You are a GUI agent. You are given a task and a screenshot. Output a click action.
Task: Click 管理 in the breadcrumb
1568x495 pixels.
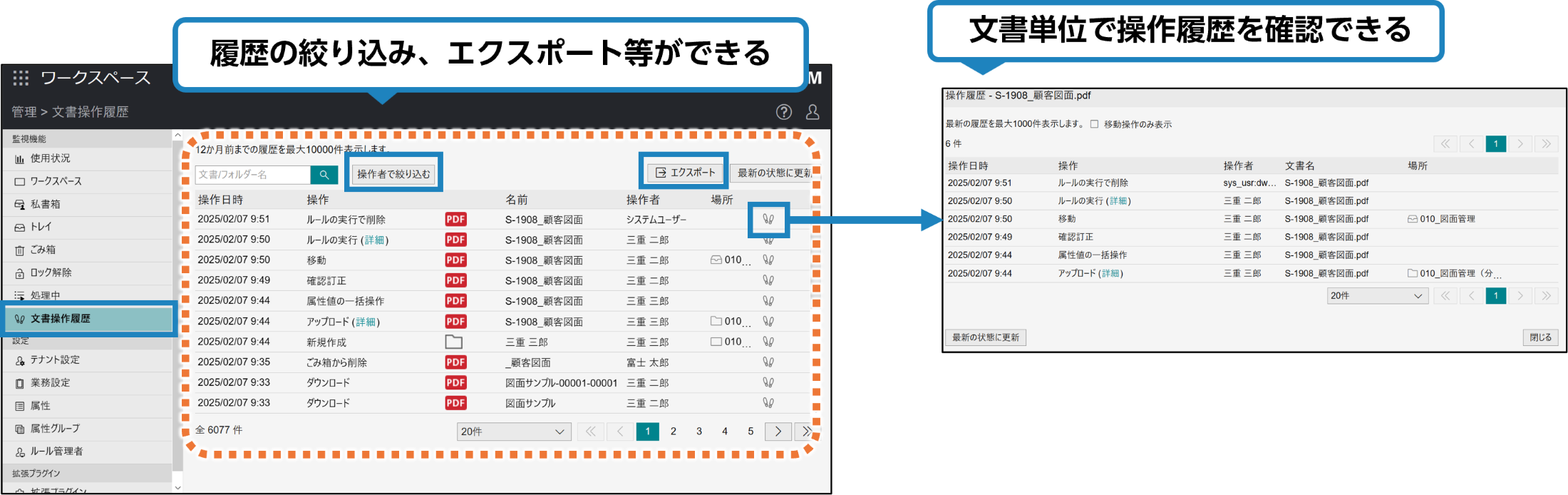[24, 112]
